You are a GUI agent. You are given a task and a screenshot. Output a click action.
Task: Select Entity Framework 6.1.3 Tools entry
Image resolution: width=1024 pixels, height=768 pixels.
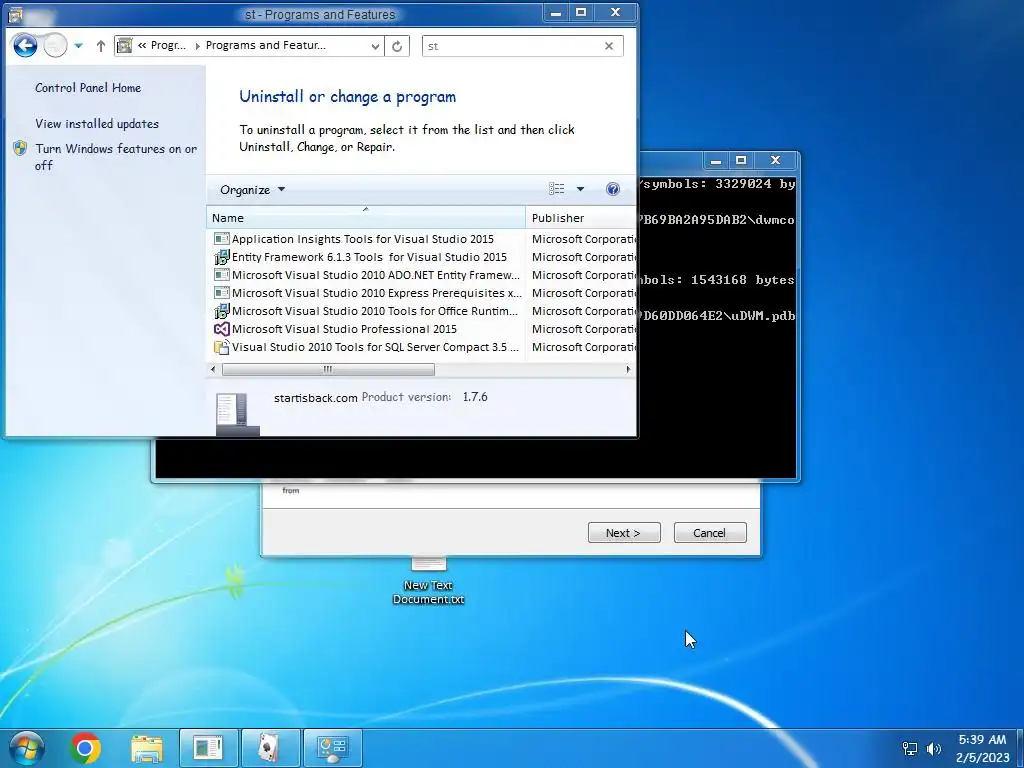[x=369, y=257]
